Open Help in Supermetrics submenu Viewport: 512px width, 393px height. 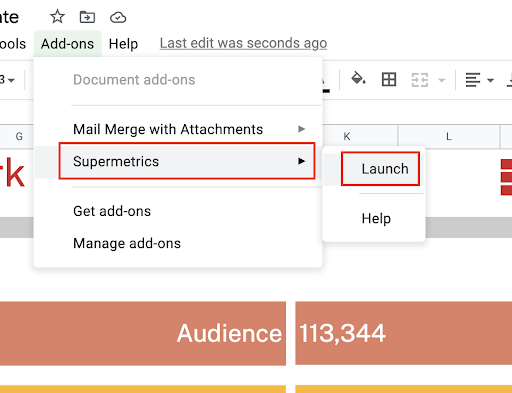pyautogui.click(x=376, y=219)
